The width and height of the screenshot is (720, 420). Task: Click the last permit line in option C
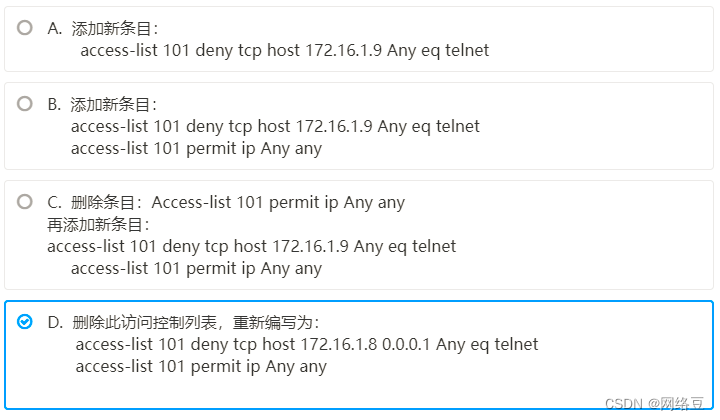tap(196, 268)
